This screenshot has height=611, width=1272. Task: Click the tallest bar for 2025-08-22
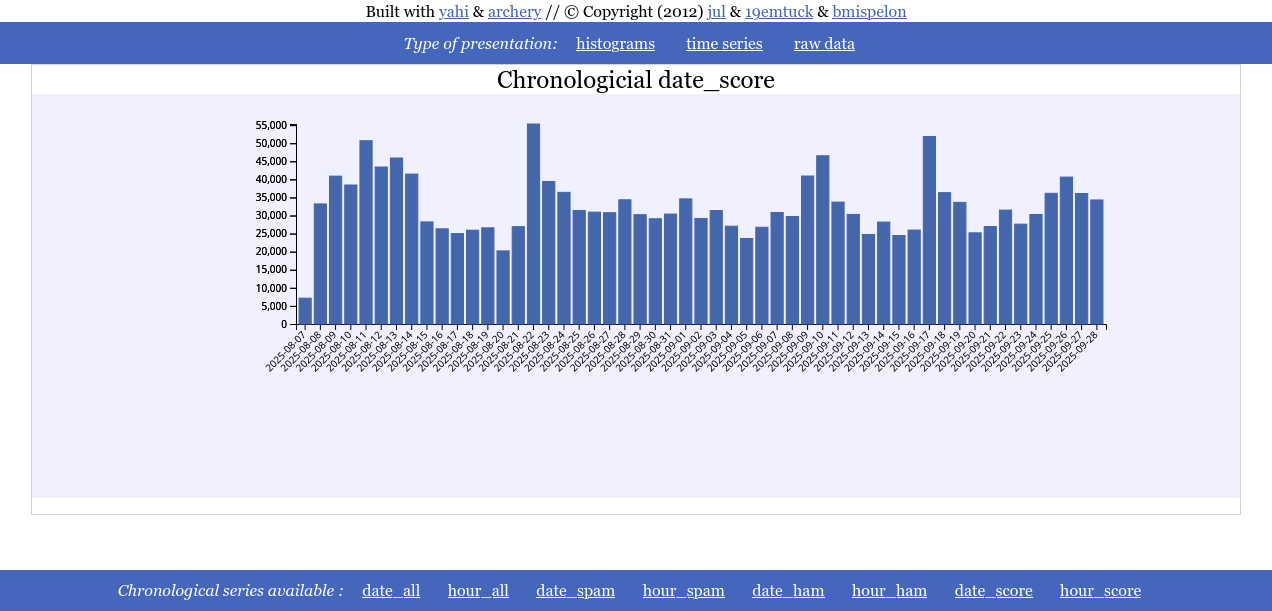[x=533, y=224]
